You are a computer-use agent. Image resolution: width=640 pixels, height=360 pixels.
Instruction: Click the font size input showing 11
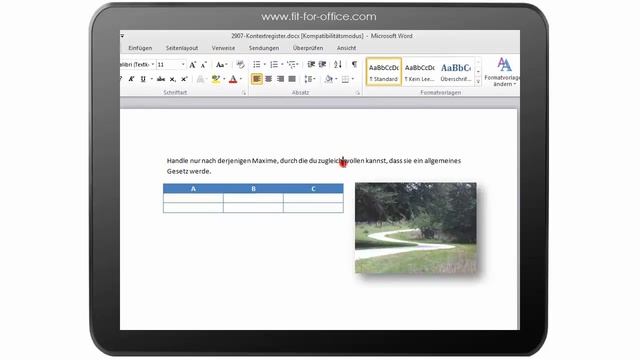pos(168,64)
